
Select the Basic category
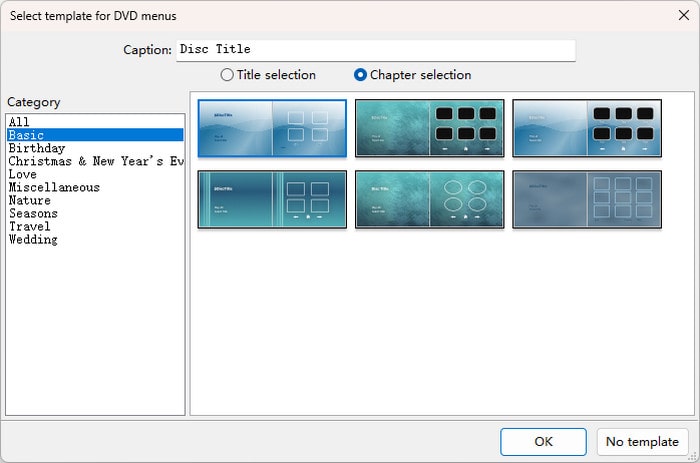click(26, 135)
